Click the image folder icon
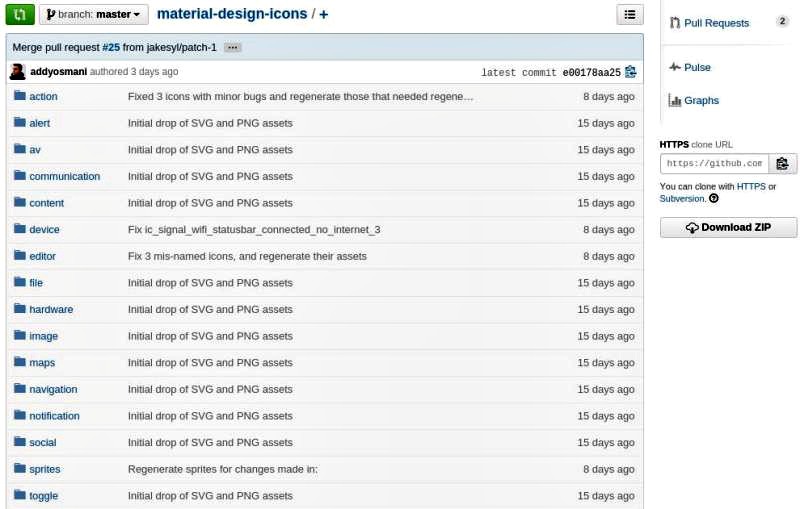Image resolution: width=800 pixels, height=509 pixels. [20, 335]
